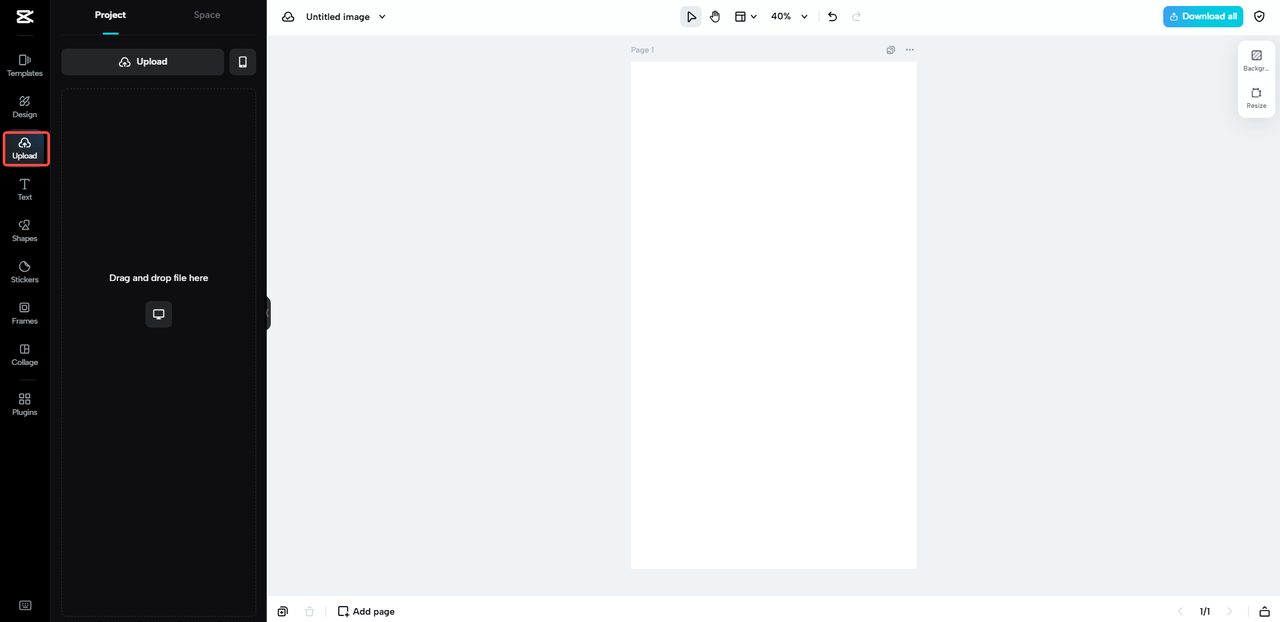Open the Design panel
1280x622 pixels.
point(24,106)
